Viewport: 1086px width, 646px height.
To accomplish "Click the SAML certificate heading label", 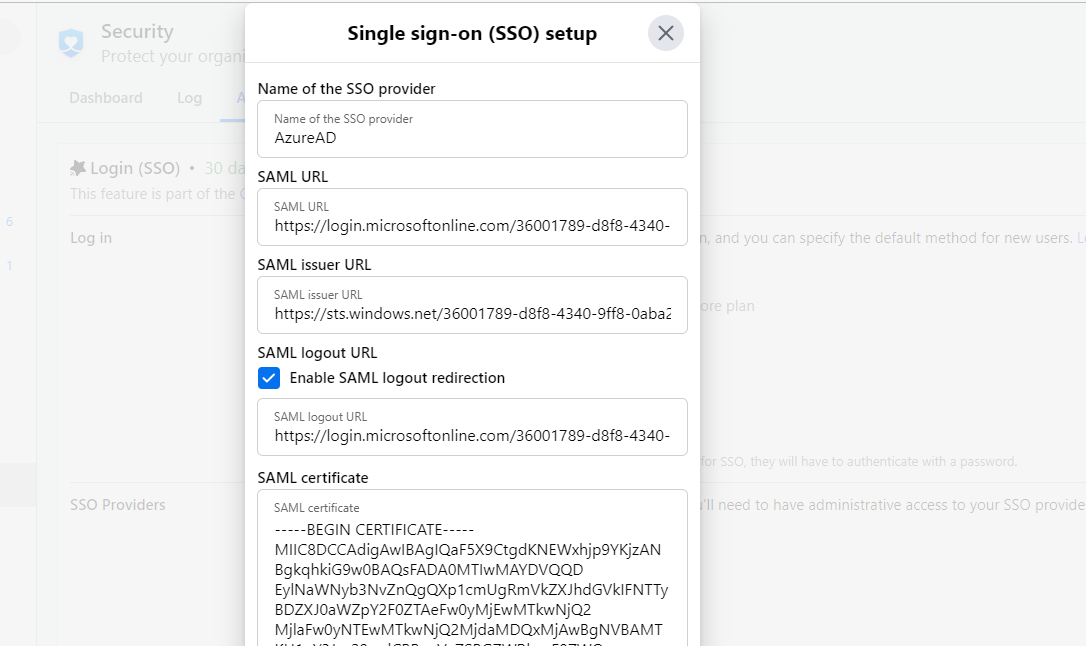I will [x=313, y=478].
